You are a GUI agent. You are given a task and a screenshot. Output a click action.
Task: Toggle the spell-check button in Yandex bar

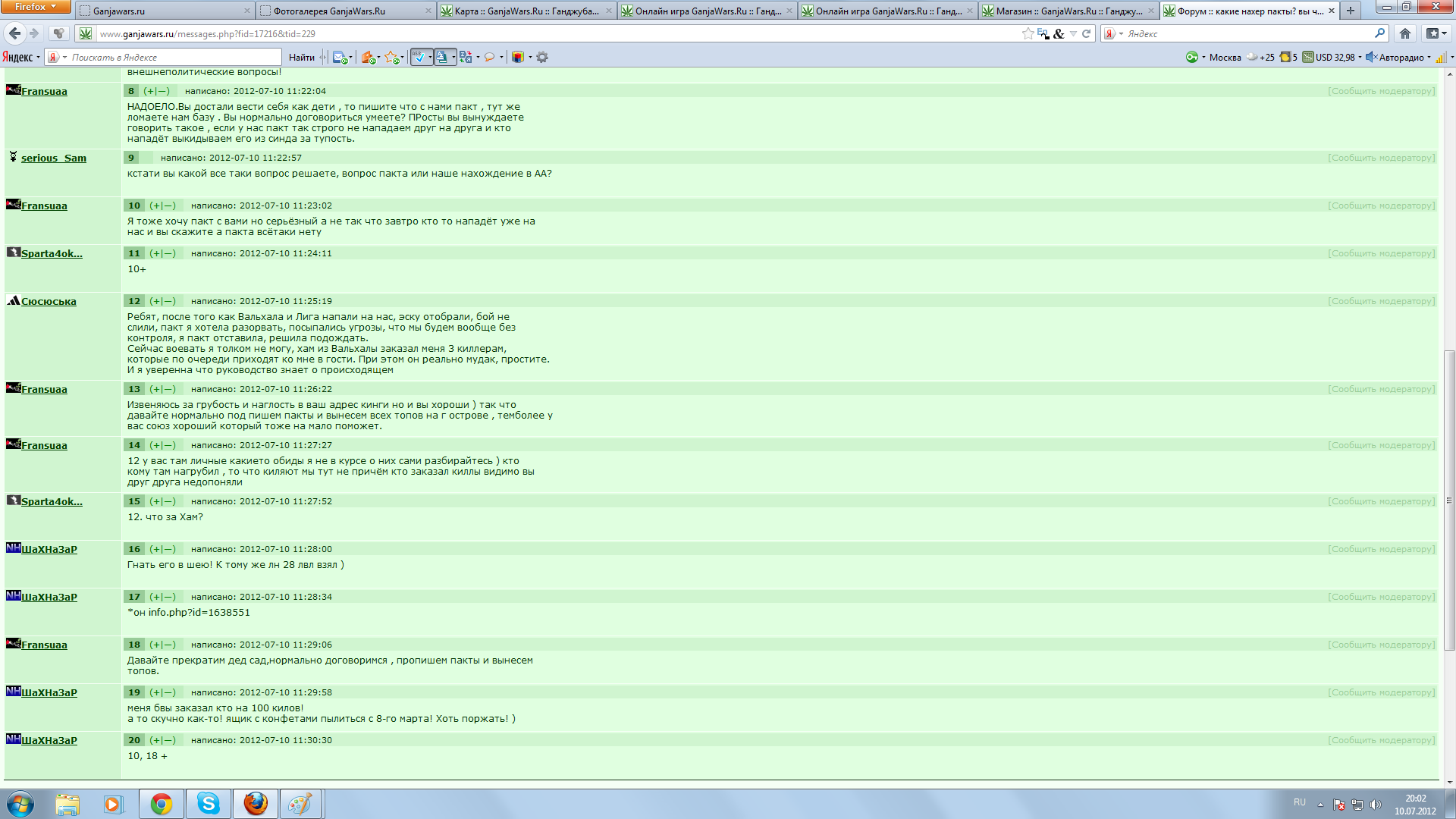click(x=419, y=57)
